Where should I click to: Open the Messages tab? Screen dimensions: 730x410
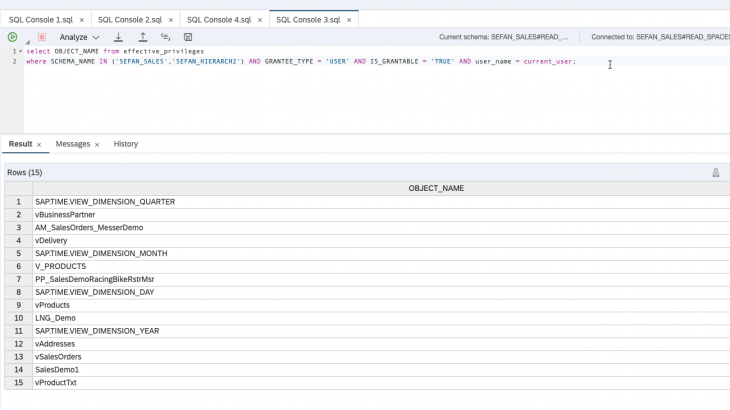pyautogui.click(x=73, y=144)
